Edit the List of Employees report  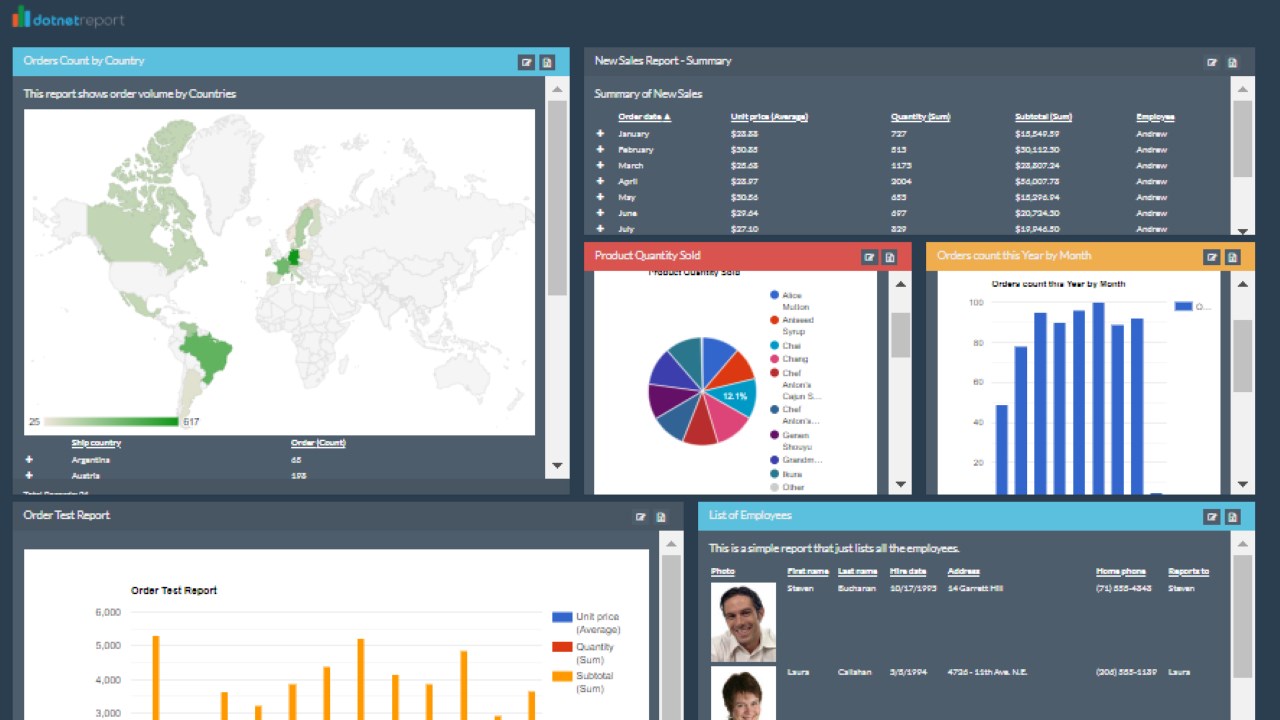[1212, 517]
